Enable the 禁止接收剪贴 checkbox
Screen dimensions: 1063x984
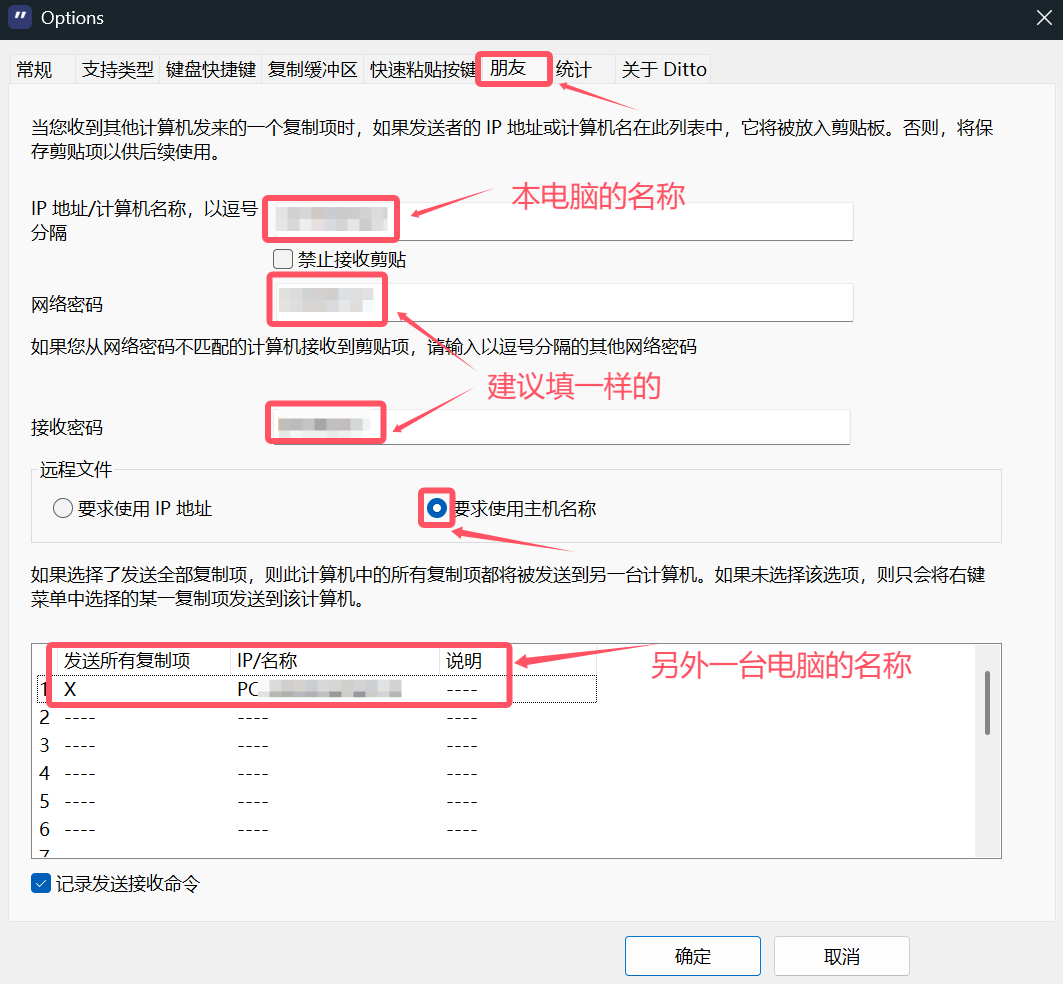[283, 259]
